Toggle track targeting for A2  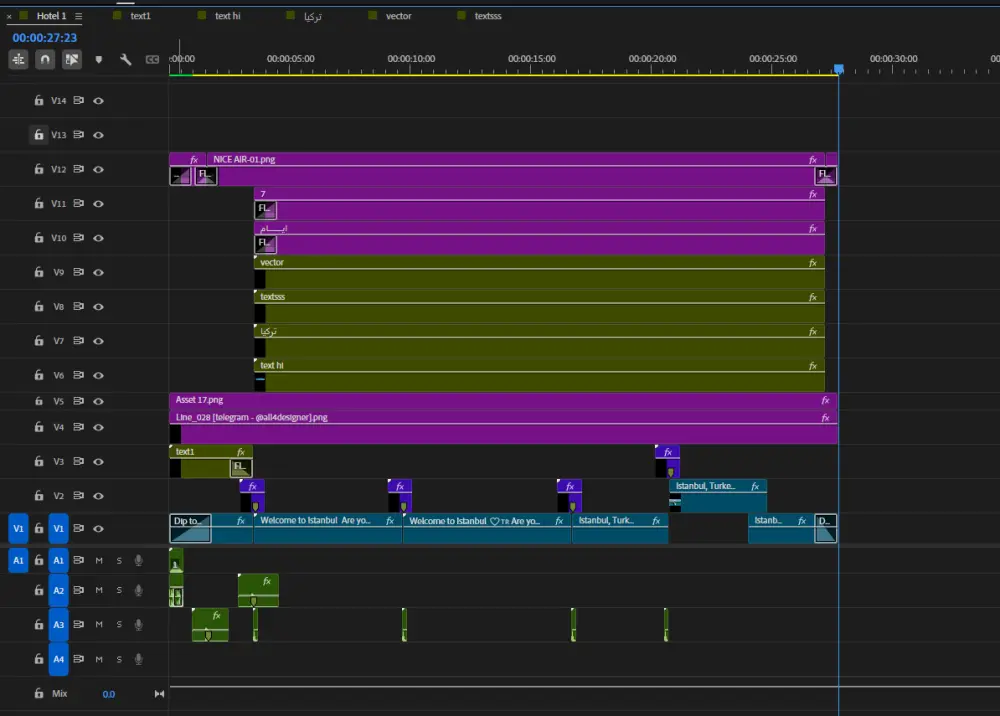pyautogui.click(x=59, y=590)
